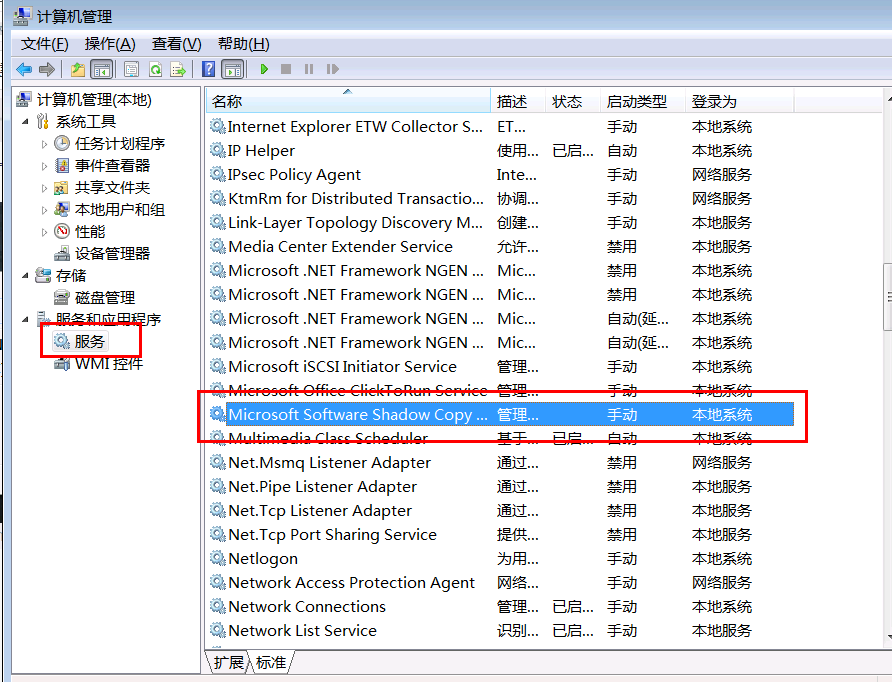This screenshot has width=892, height=682.
Task: Click the gear icon beside IP Helper
Action: click(x=217, y=150)
